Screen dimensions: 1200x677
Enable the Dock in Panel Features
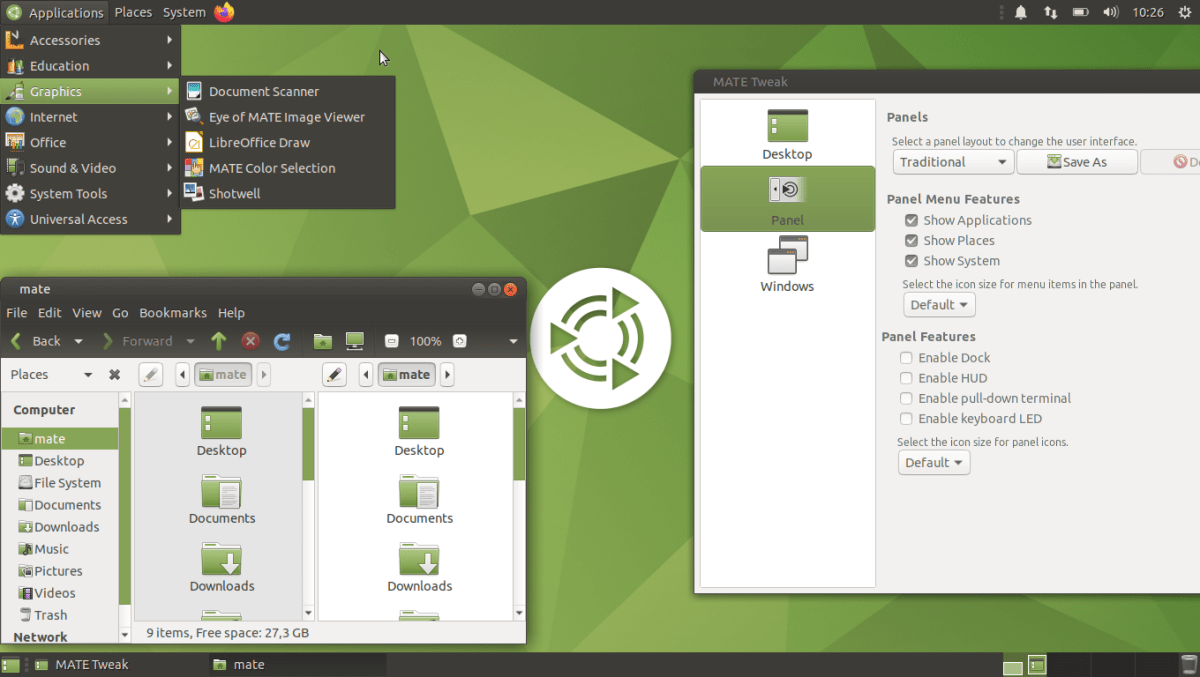tap(905, 357)
